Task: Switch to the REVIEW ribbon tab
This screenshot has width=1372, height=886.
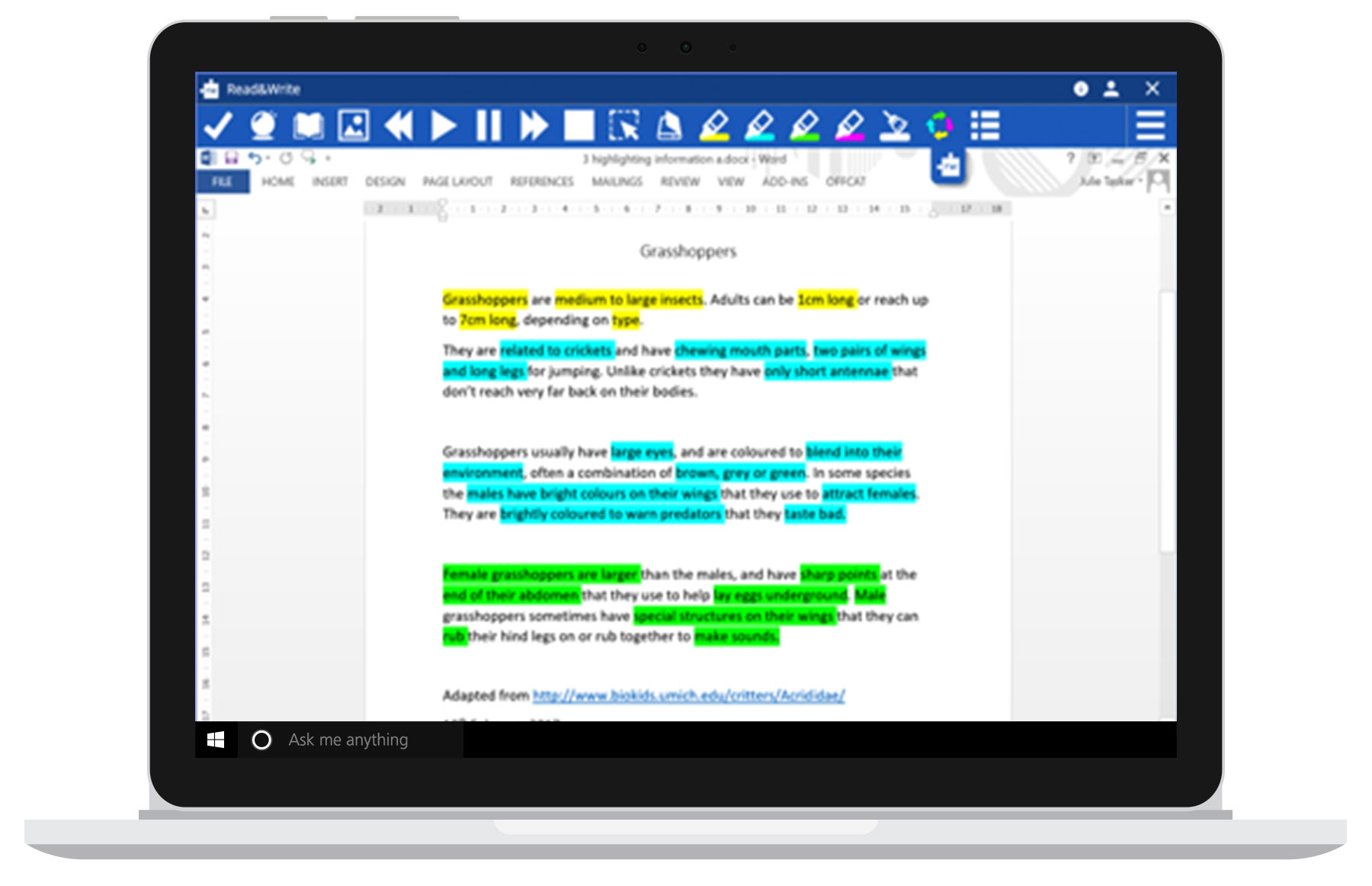Action: pos(681,181)
